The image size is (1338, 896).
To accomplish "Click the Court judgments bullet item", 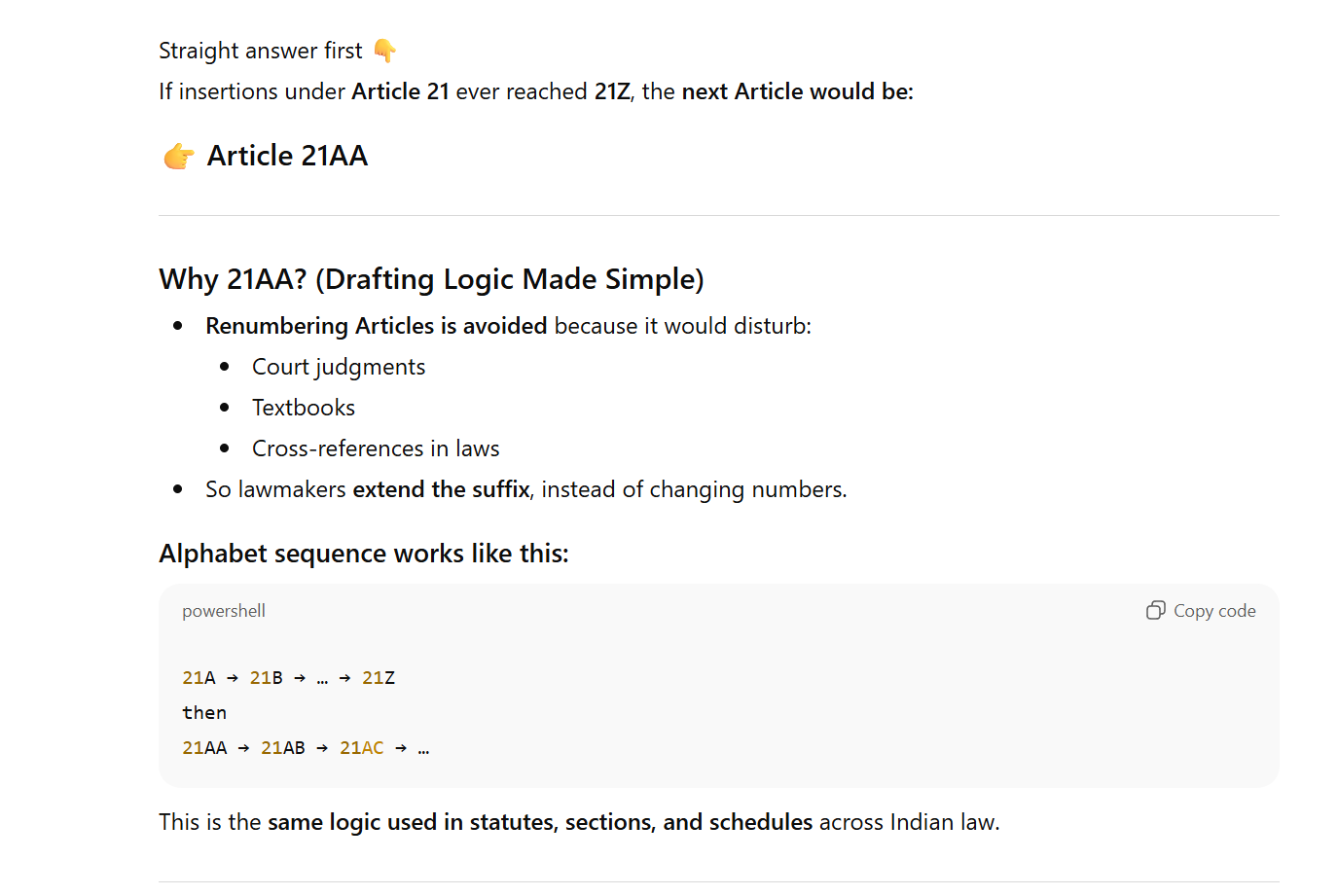I will 338,367.
